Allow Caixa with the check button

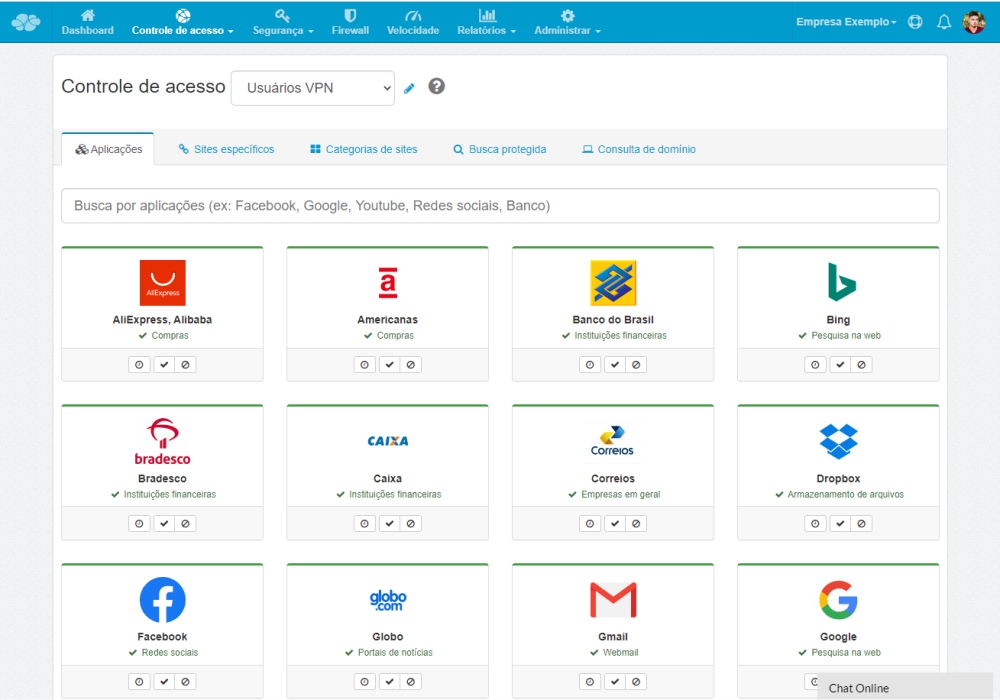[390, 523]
